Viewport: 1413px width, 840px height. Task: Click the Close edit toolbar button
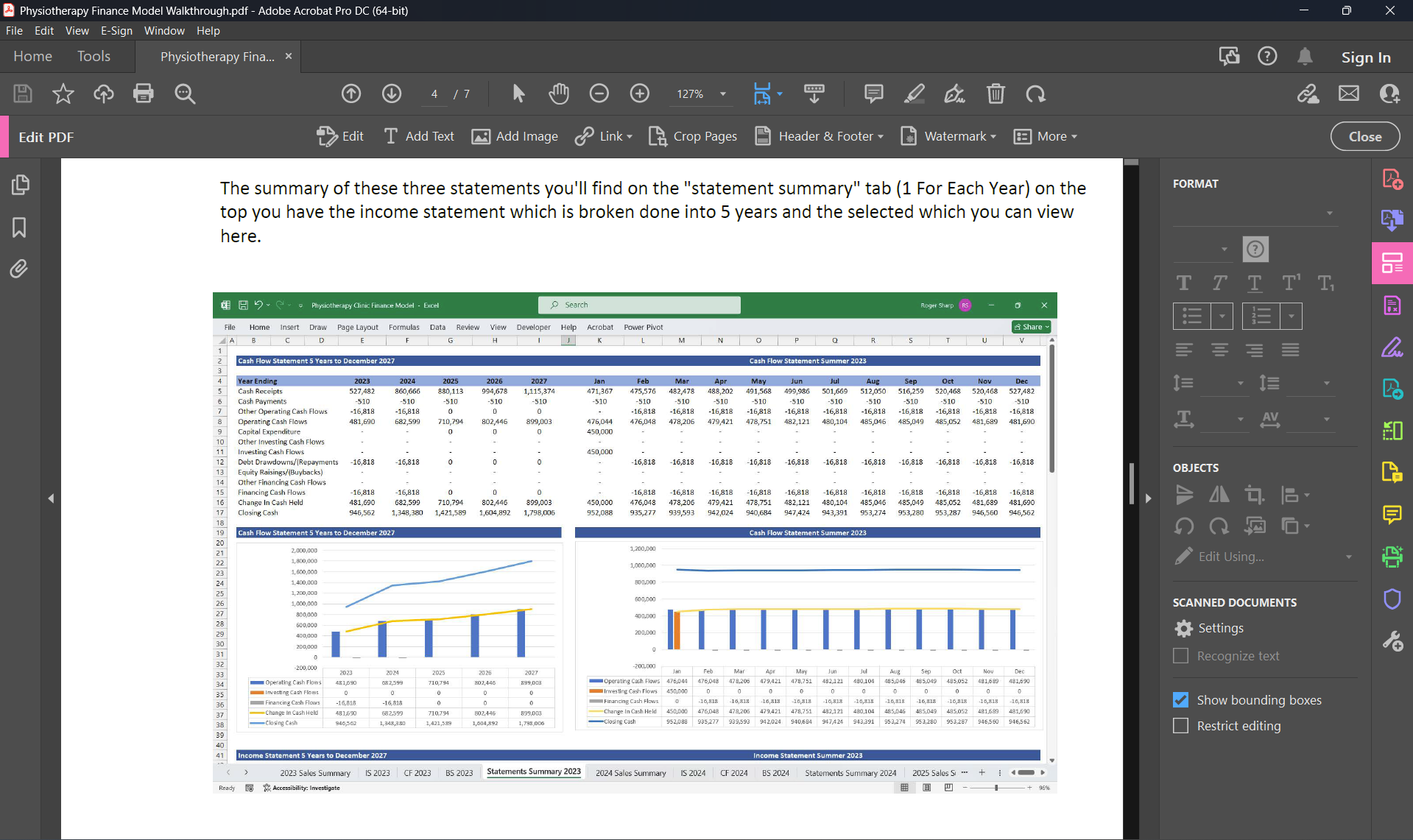tap(1364, 136)
